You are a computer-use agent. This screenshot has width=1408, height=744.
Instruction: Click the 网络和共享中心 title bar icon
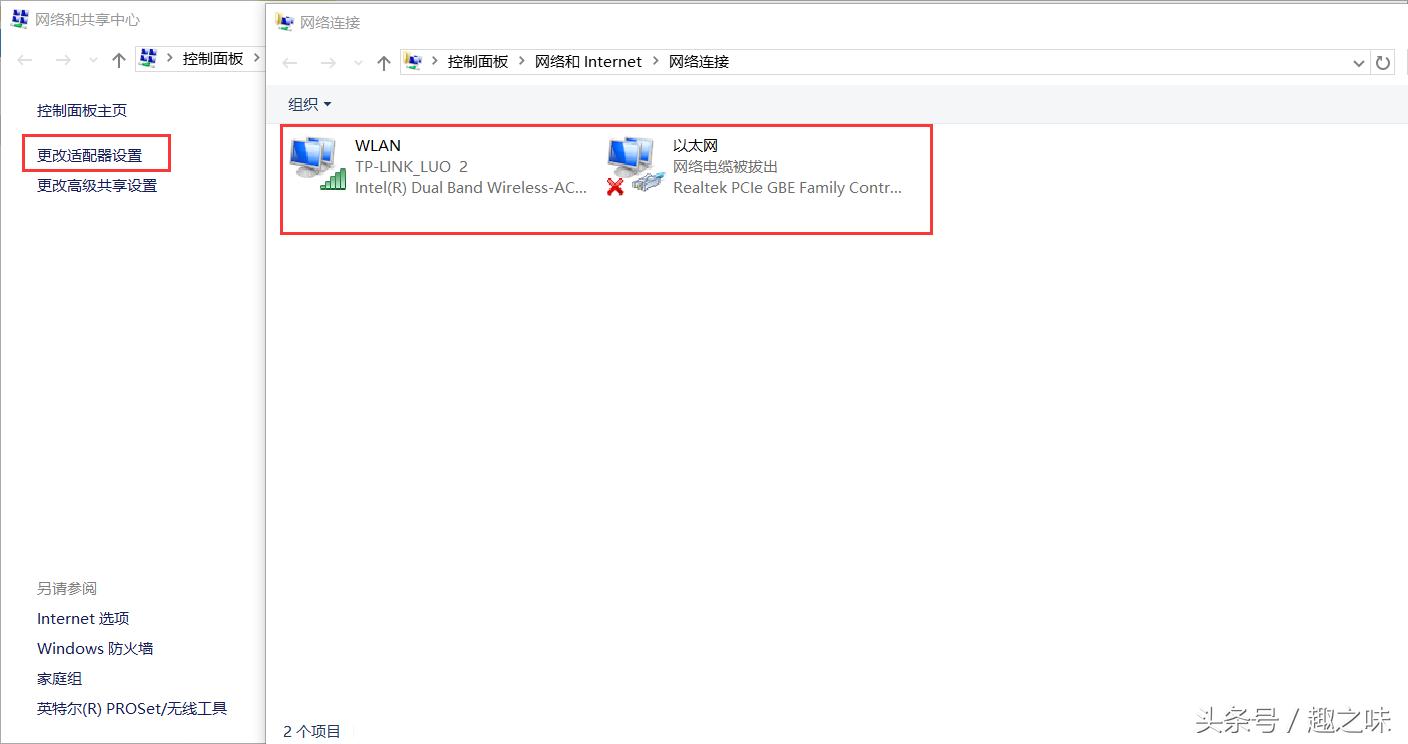point(21,18)
